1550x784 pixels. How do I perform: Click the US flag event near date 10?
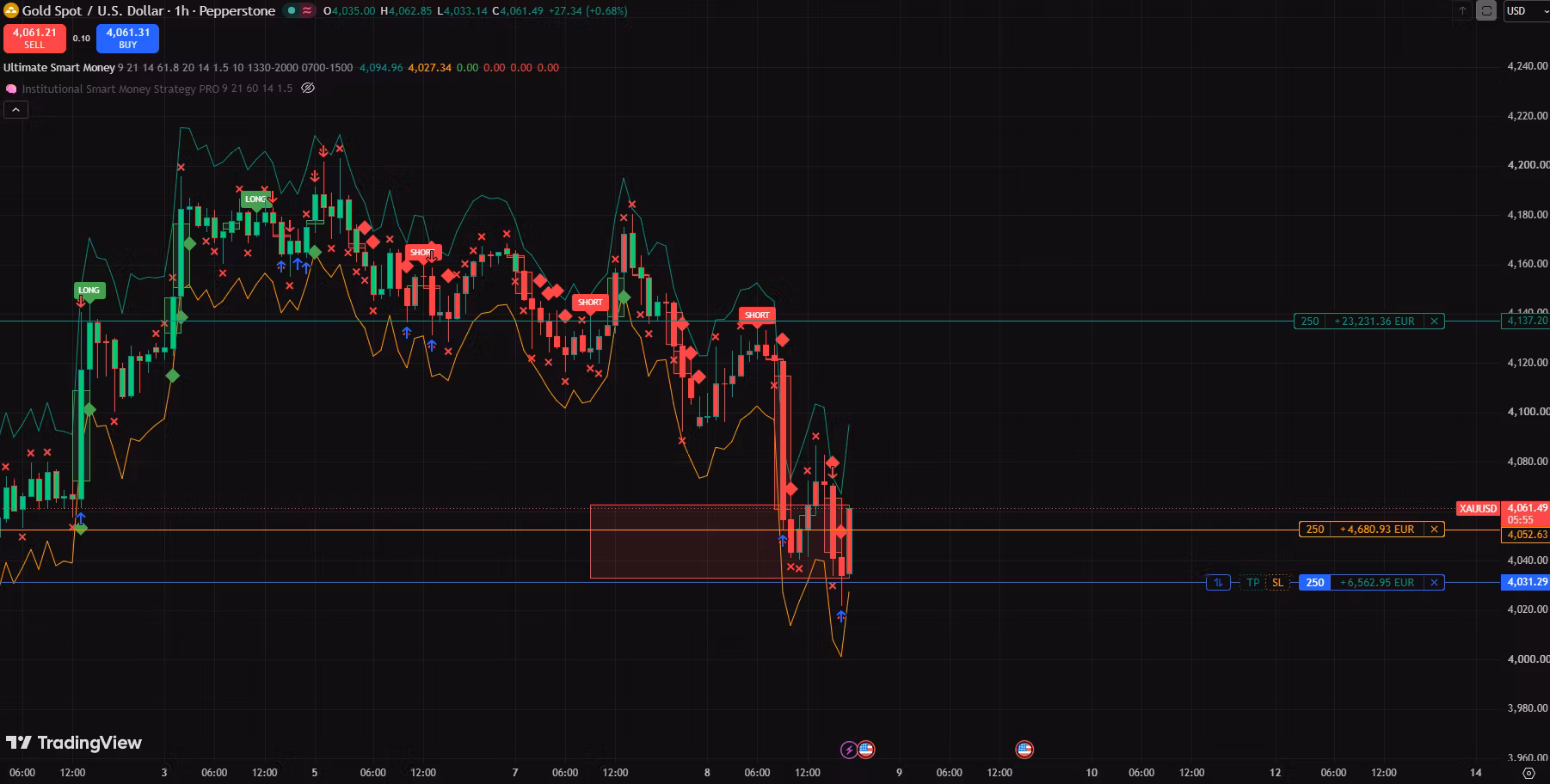click(1024, 750)
